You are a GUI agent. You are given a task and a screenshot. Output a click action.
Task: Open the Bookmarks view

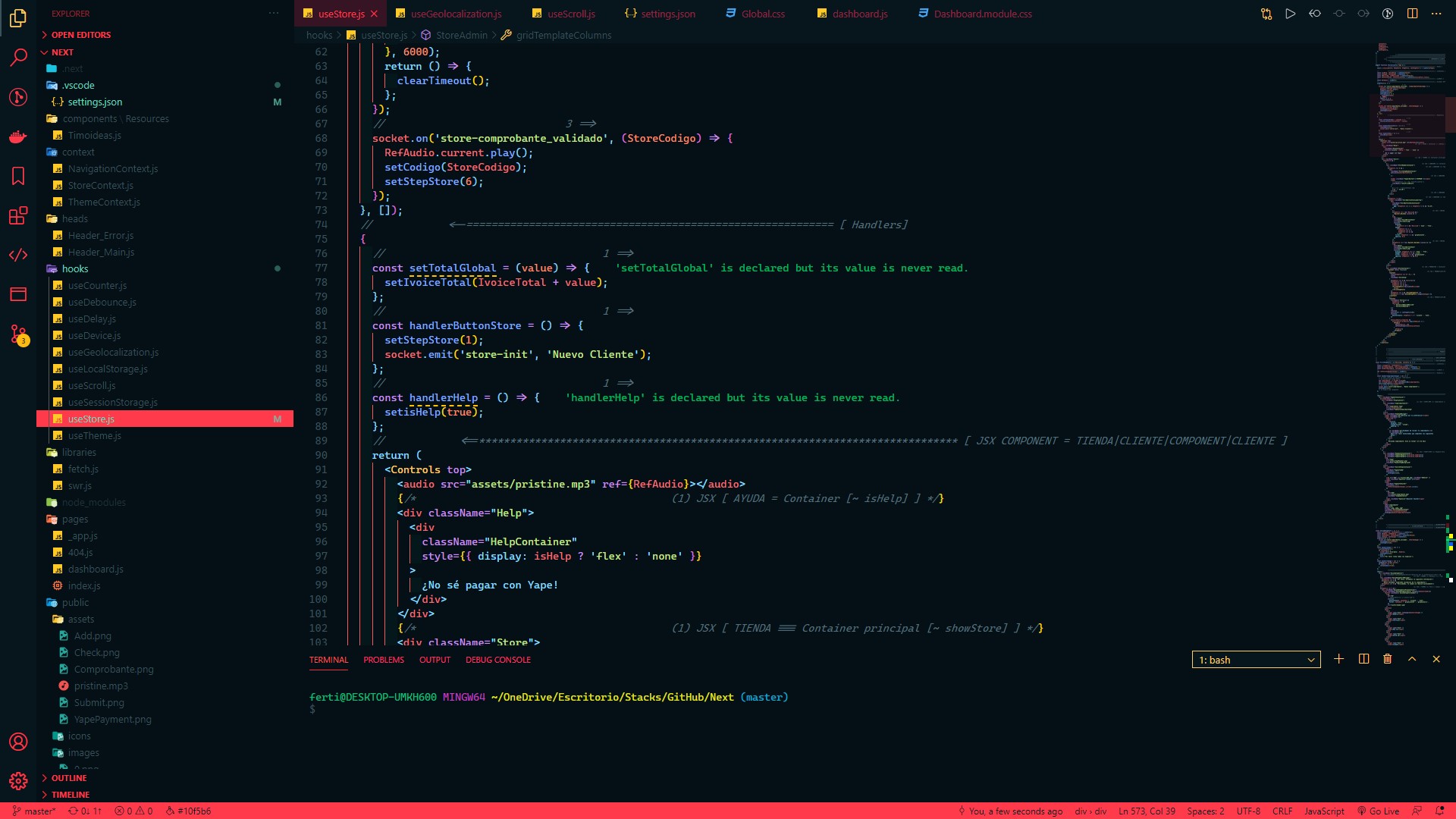(18, 176)
